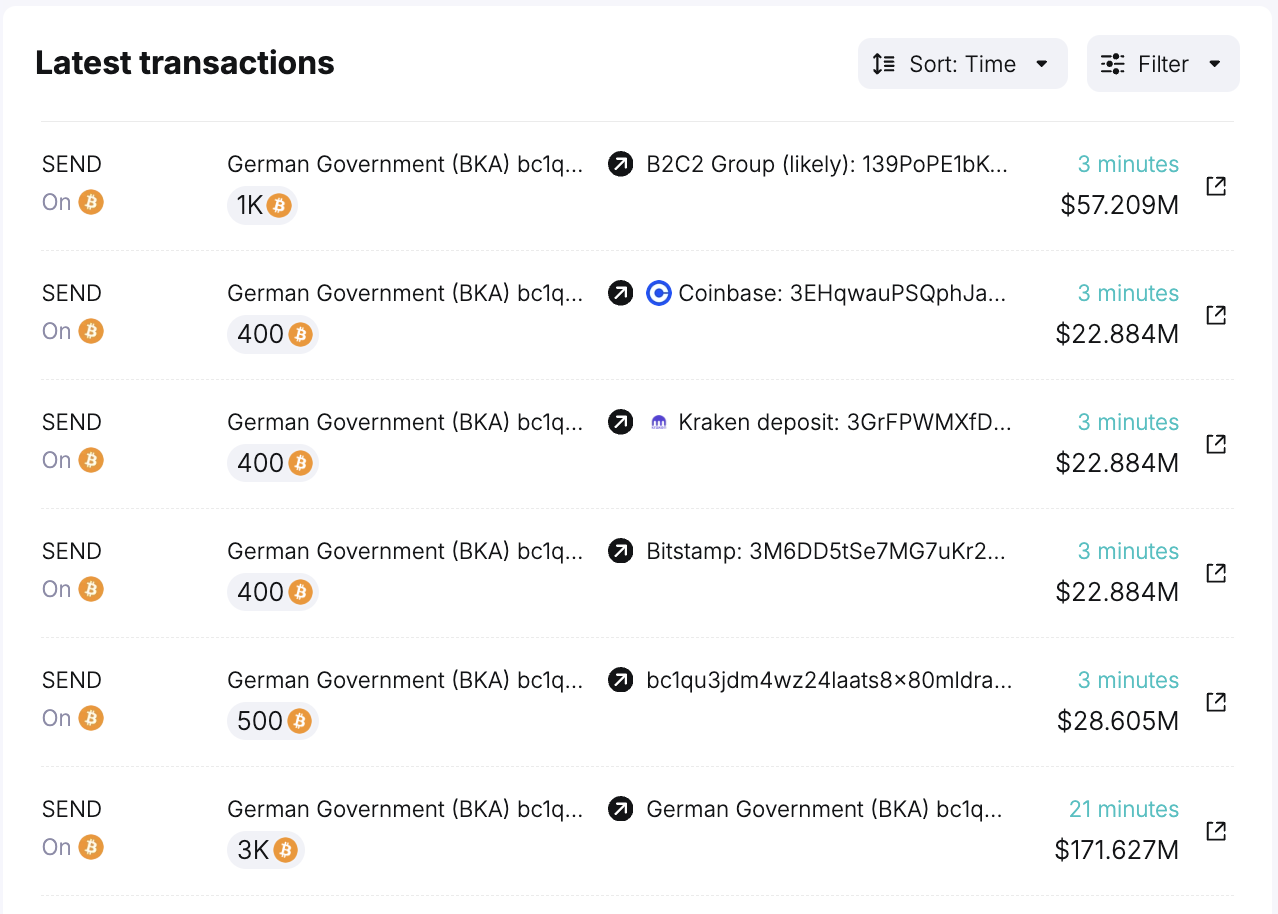Select the Latest transactions heading

coord(184,62)
